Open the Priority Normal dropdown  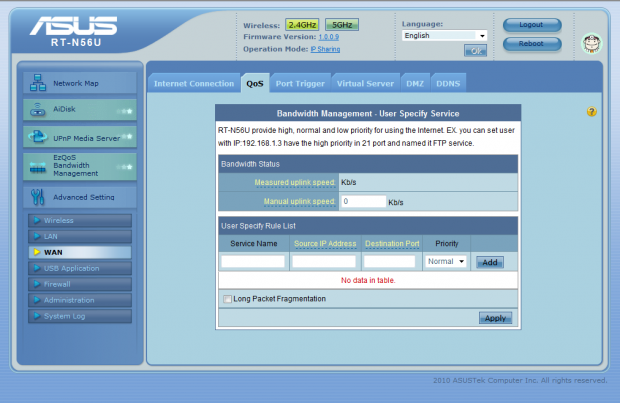tap(446, 261)
